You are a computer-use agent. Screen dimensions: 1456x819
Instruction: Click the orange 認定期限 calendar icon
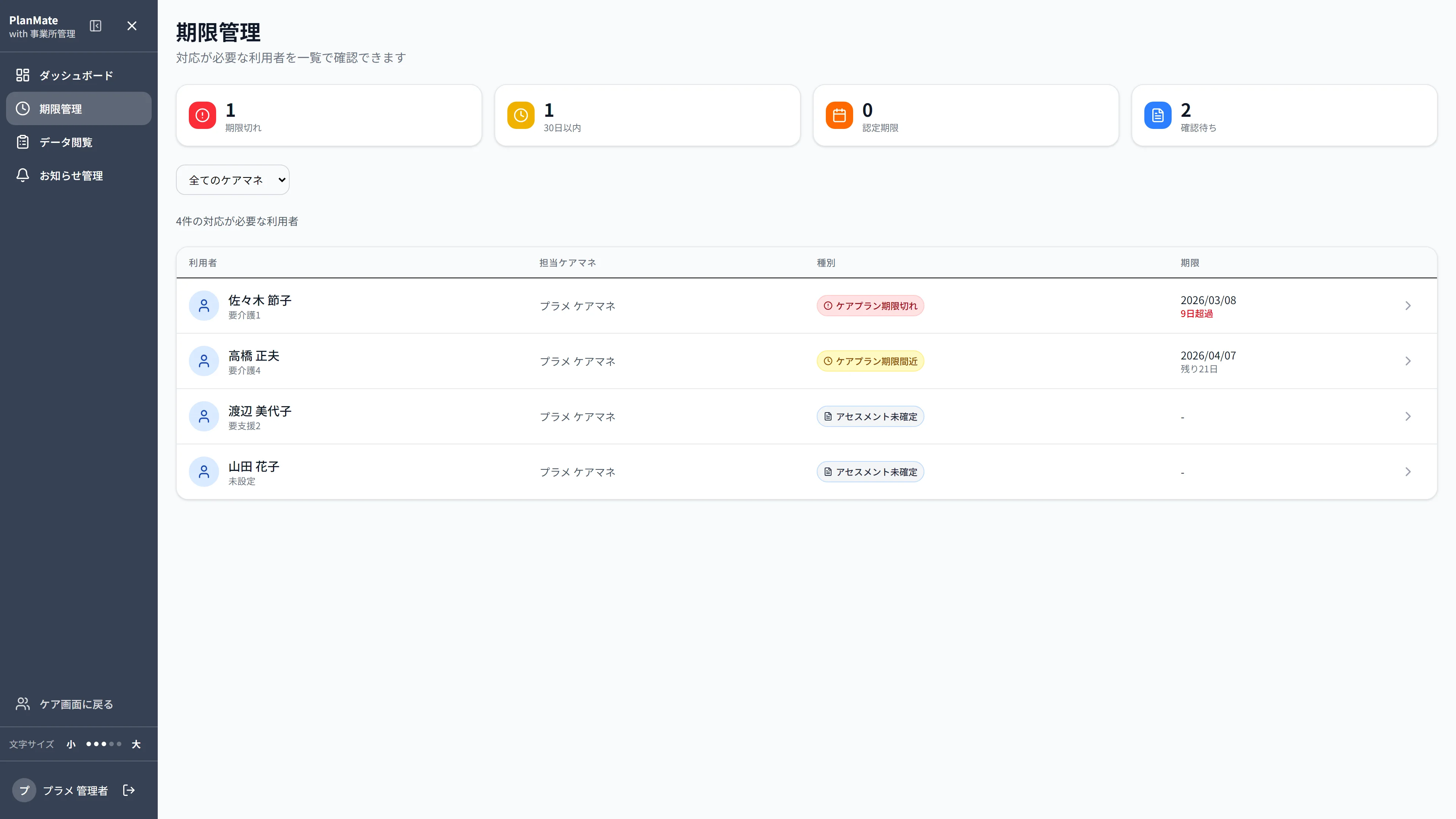(839, 115)
